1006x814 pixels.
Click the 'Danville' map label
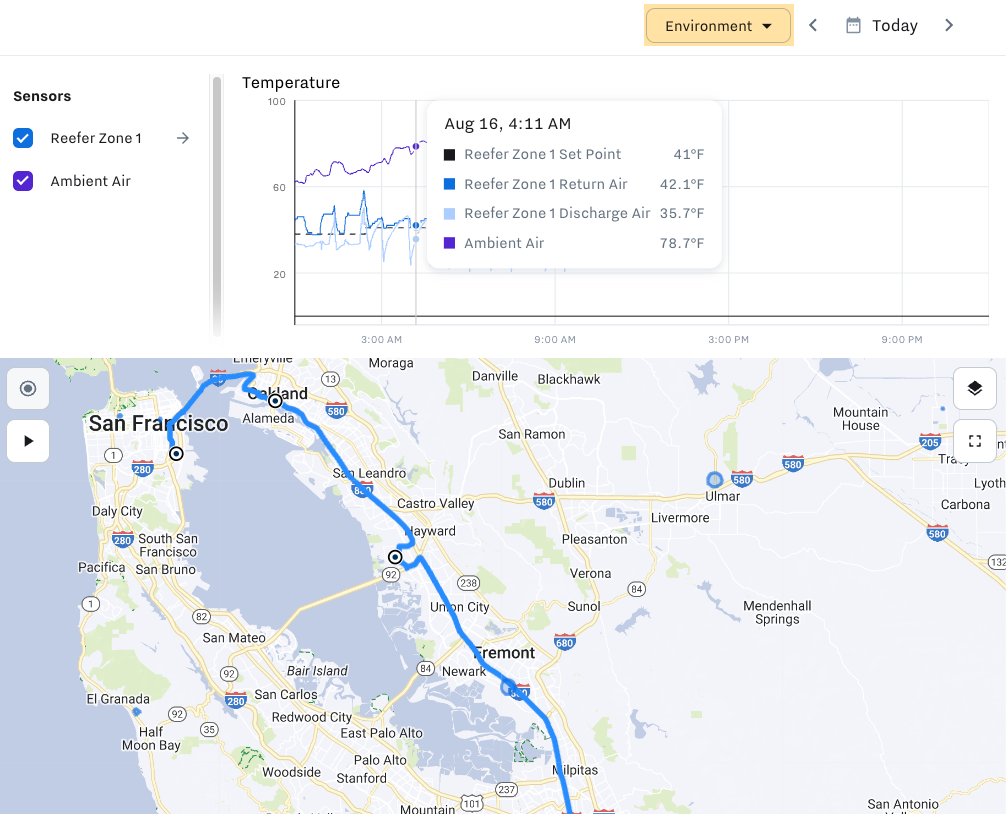[x=495, y=376]
